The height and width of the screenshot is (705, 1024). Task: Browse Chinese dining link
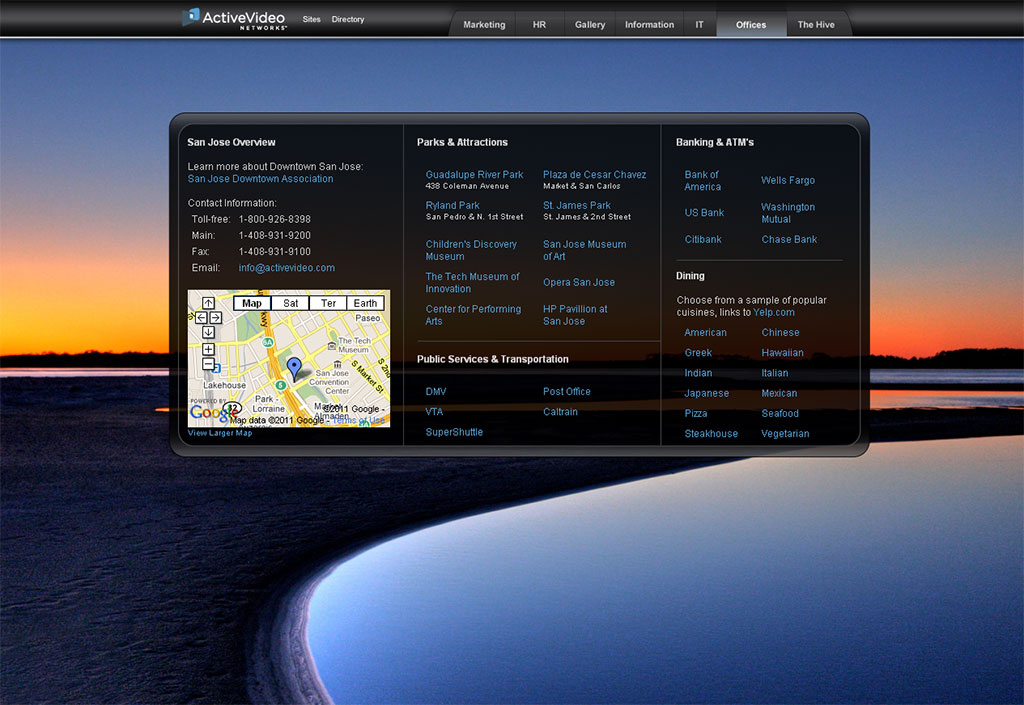780,332
